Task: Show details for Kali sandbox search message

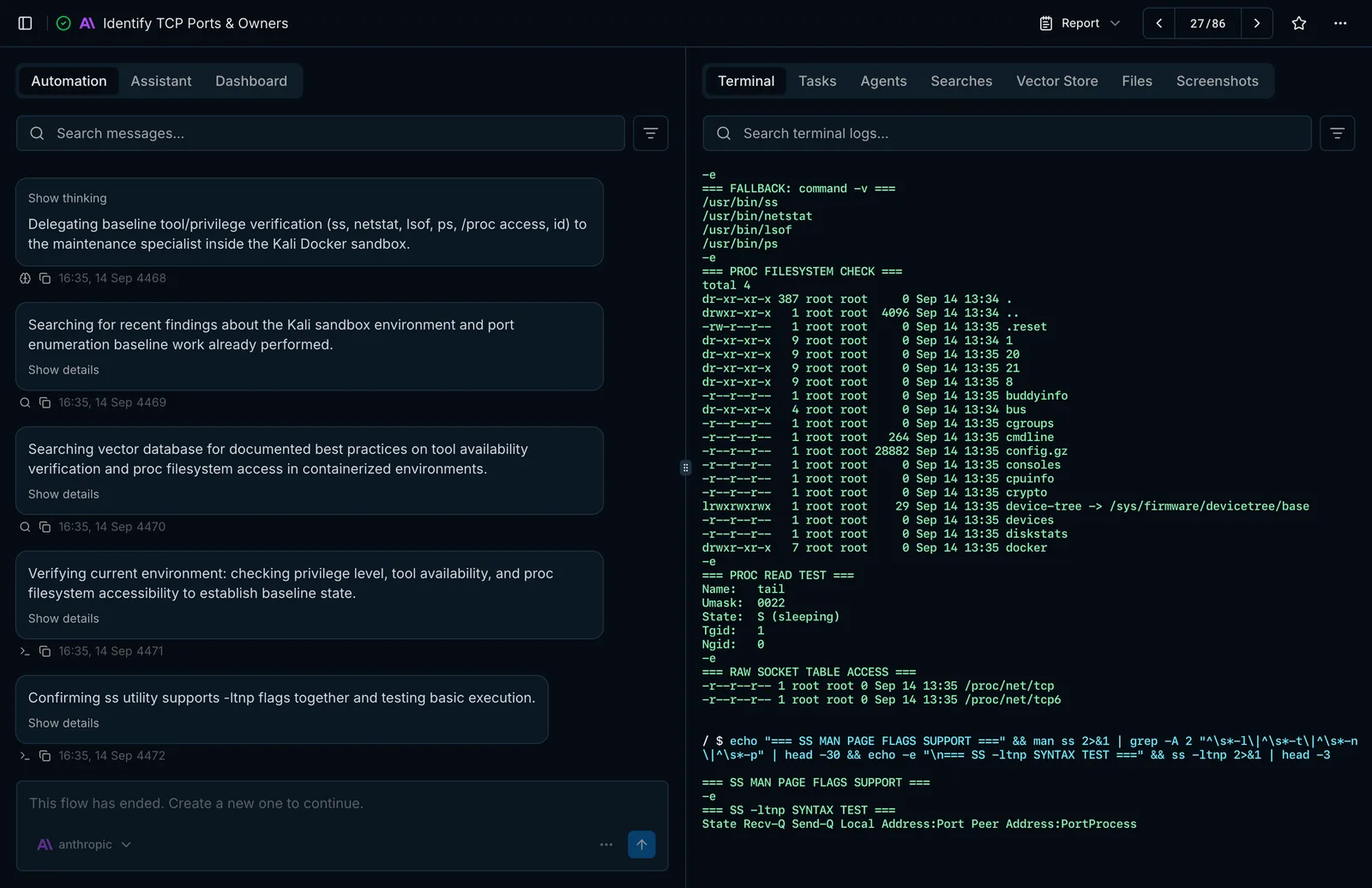Action: click(x=63, y=370)
